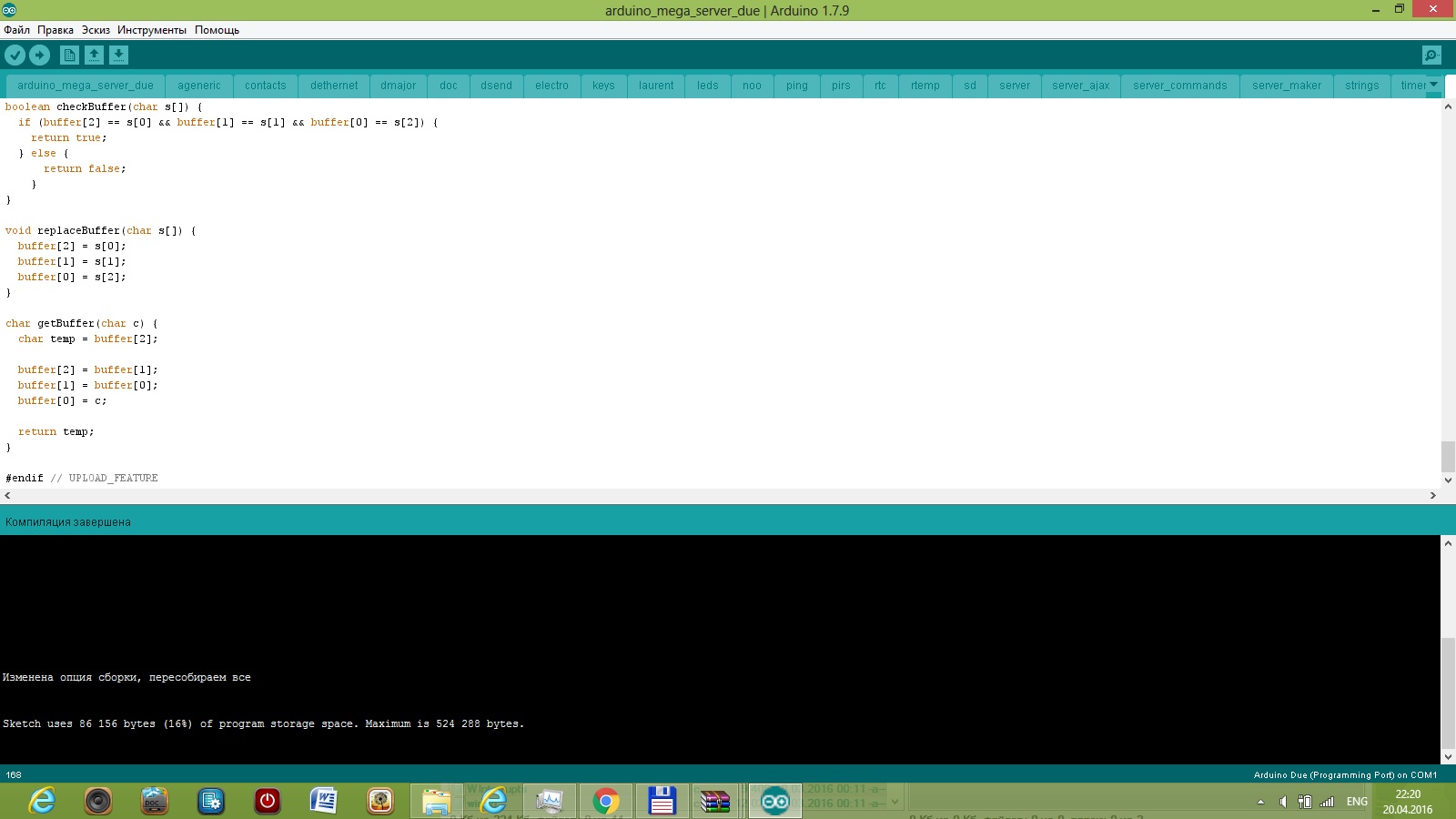Open the volume control in system tray
The width and height of the screenshot is (1456, 819).
click(x=1283, y=802)
